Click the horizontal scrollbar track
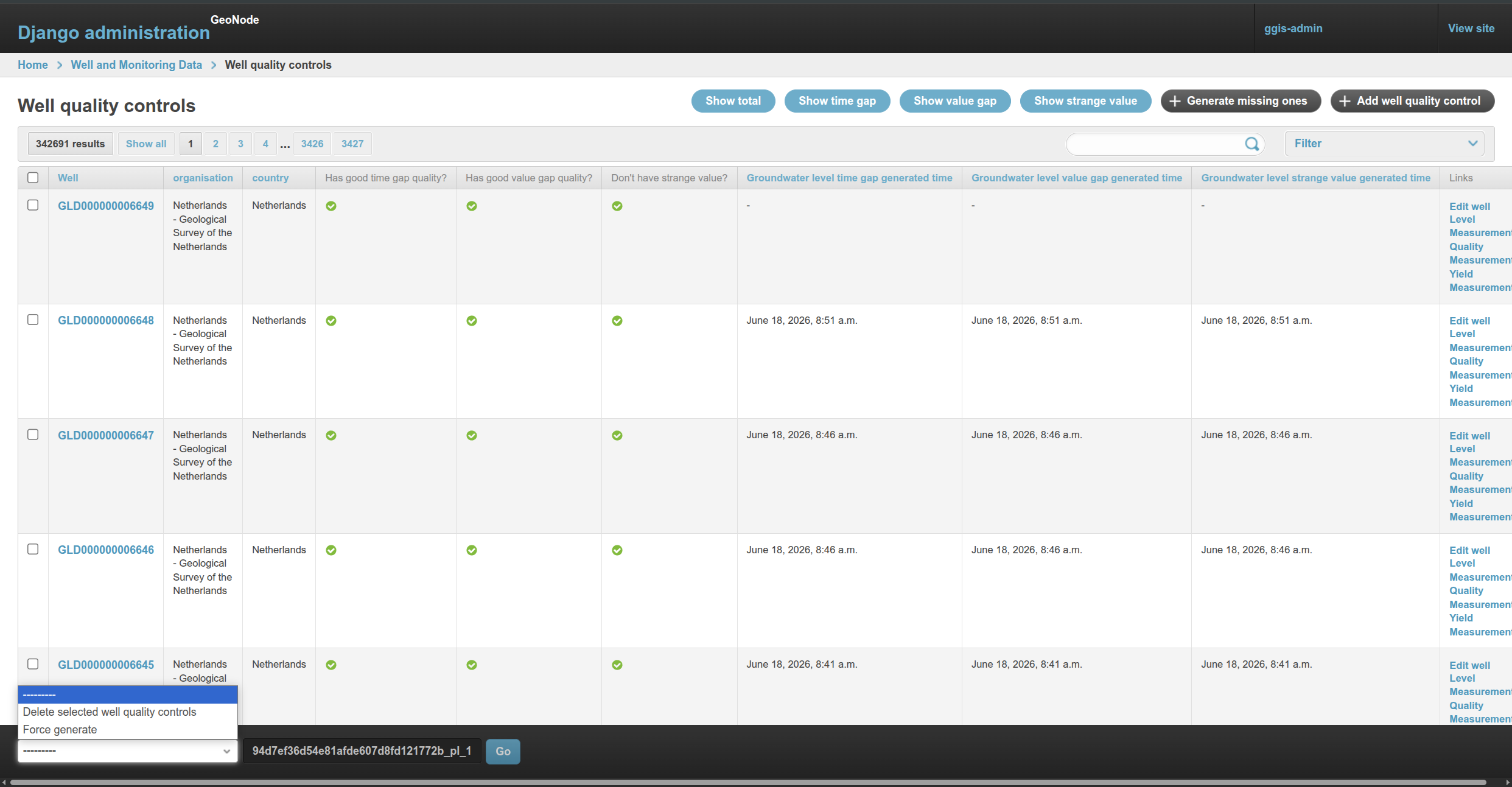Viewport: 1512px width, 787px height. tap(748, 782)
